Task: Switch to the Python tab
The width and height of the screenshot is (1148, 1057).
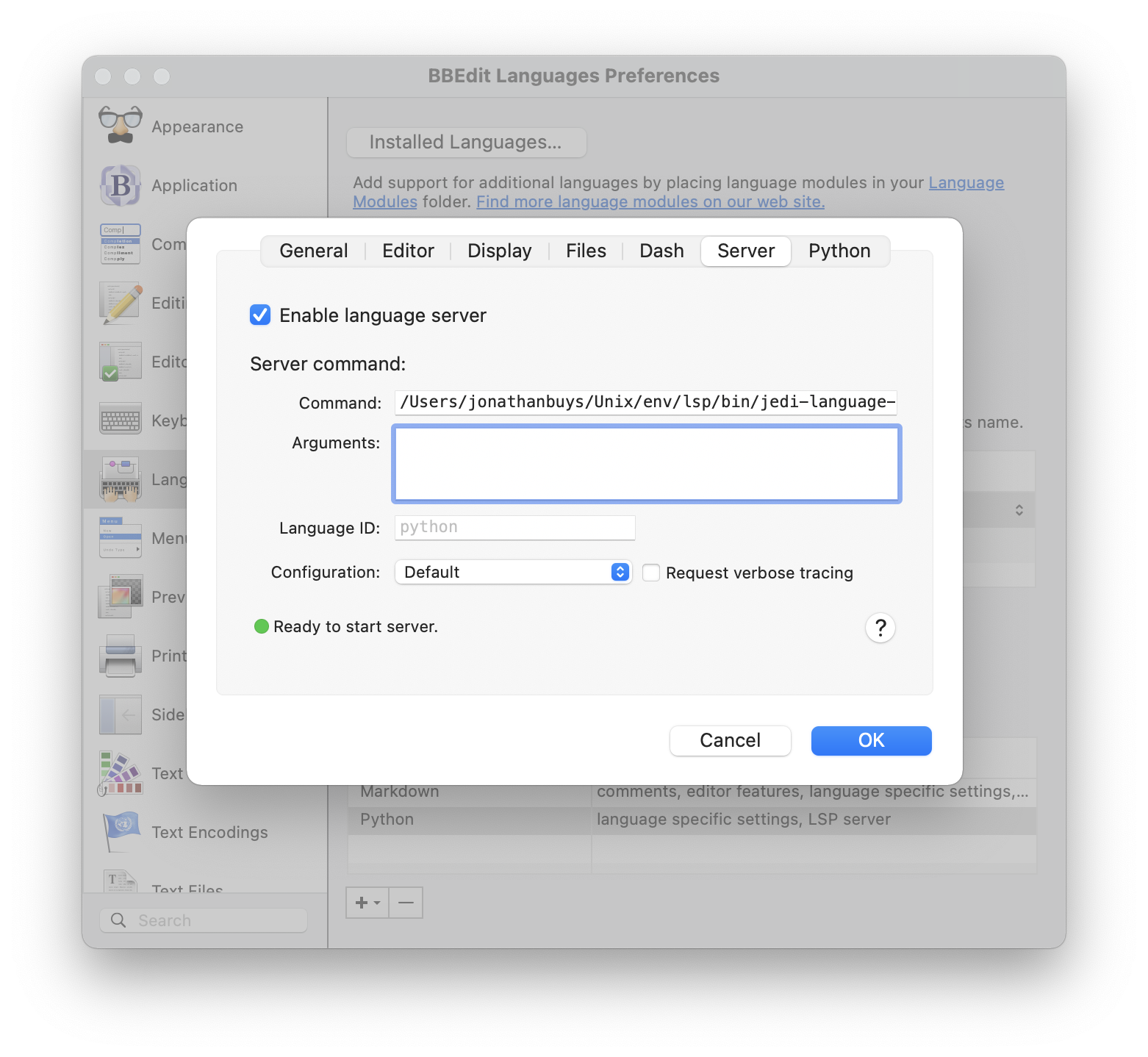Action: 839,251
